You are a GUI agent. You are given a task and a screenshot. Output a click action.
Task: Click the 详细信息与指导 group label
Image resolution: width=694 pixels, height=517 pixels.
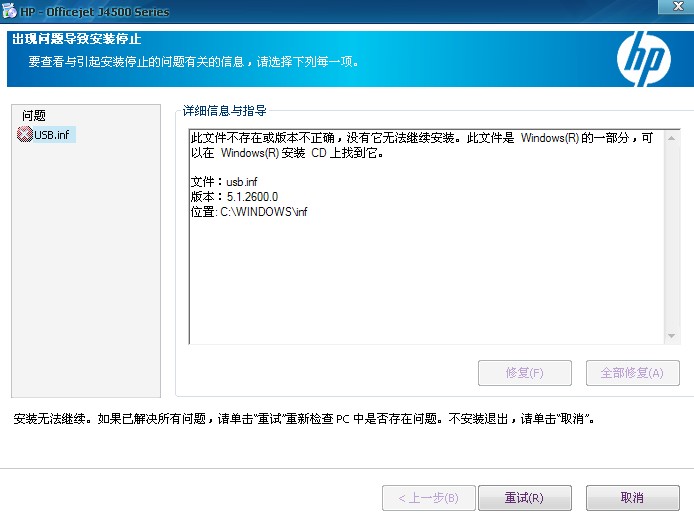(224, 110)
